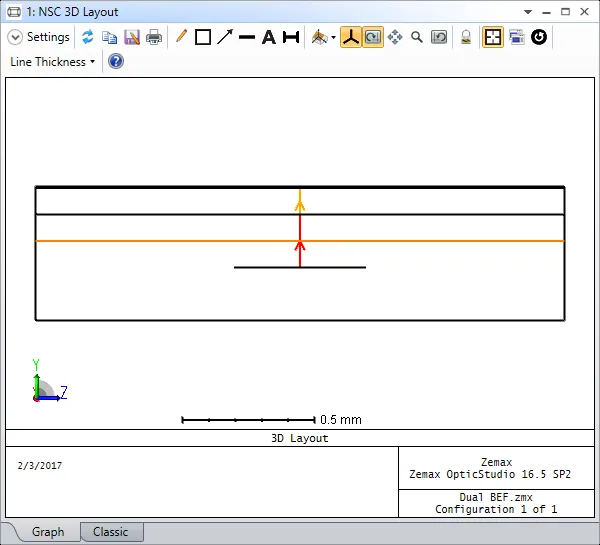
Task: Toggle the coordinate axes display button
Action: pos(350,37)
